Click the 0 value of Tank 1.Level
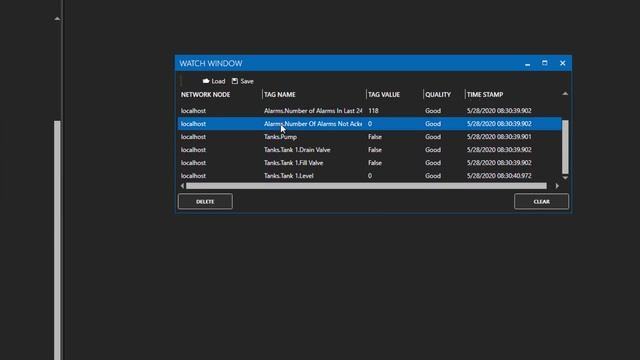This screenshot has height=360, width=640. click(x=370, y=176)
